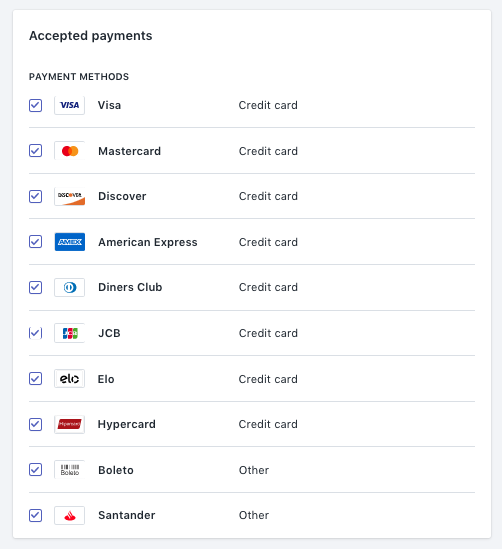
Task: Click the Mastercard logo icon
Action: [x=69, y=151]
